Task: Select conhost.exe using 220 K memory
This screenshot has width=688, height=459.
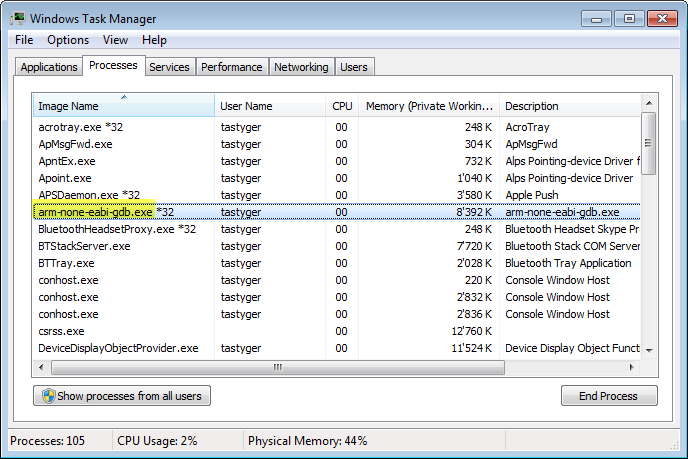Action: point(337,280)
